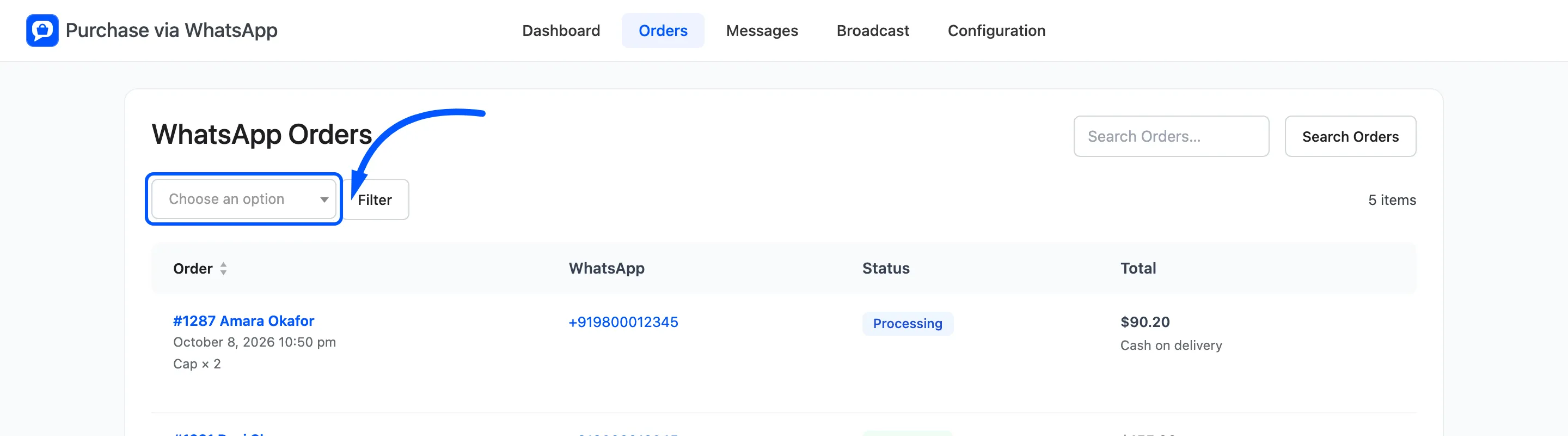Expand the Choose an option dropdown
The width and height of the screenshot is (1568, 436).
click(x=243, y=199)
